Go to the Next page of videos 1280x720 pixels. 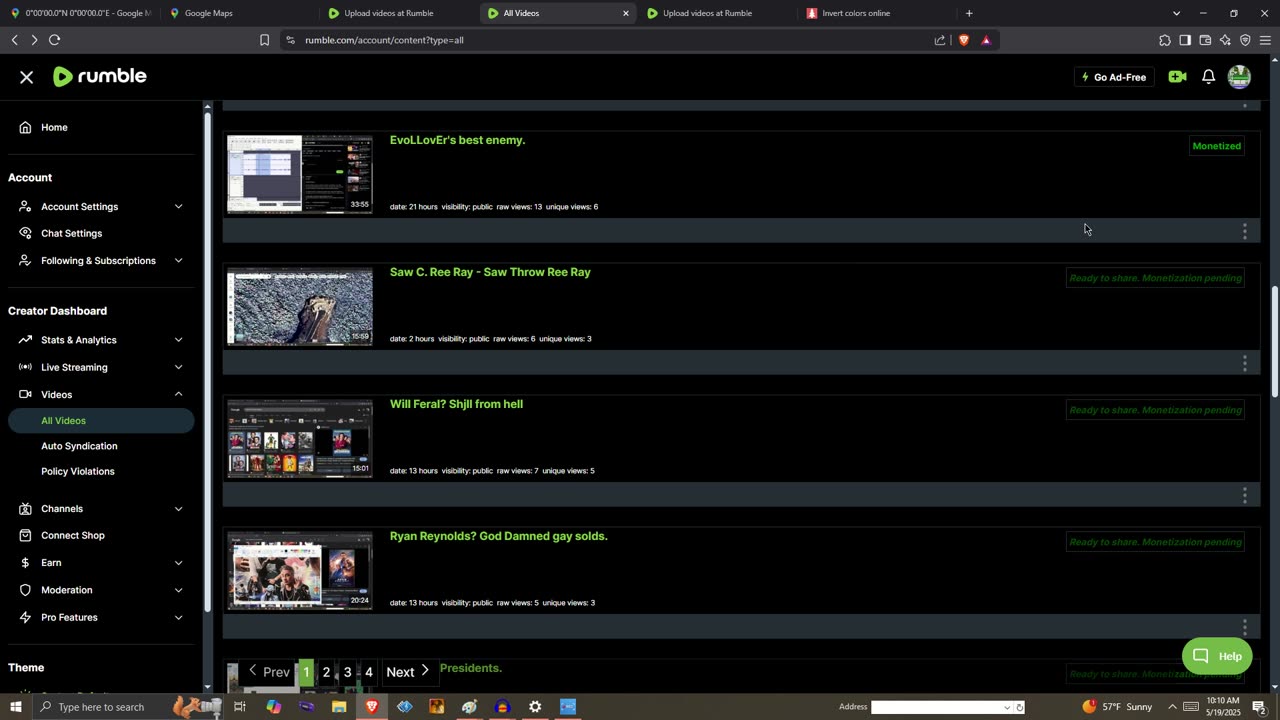click(x=408, y=672)
